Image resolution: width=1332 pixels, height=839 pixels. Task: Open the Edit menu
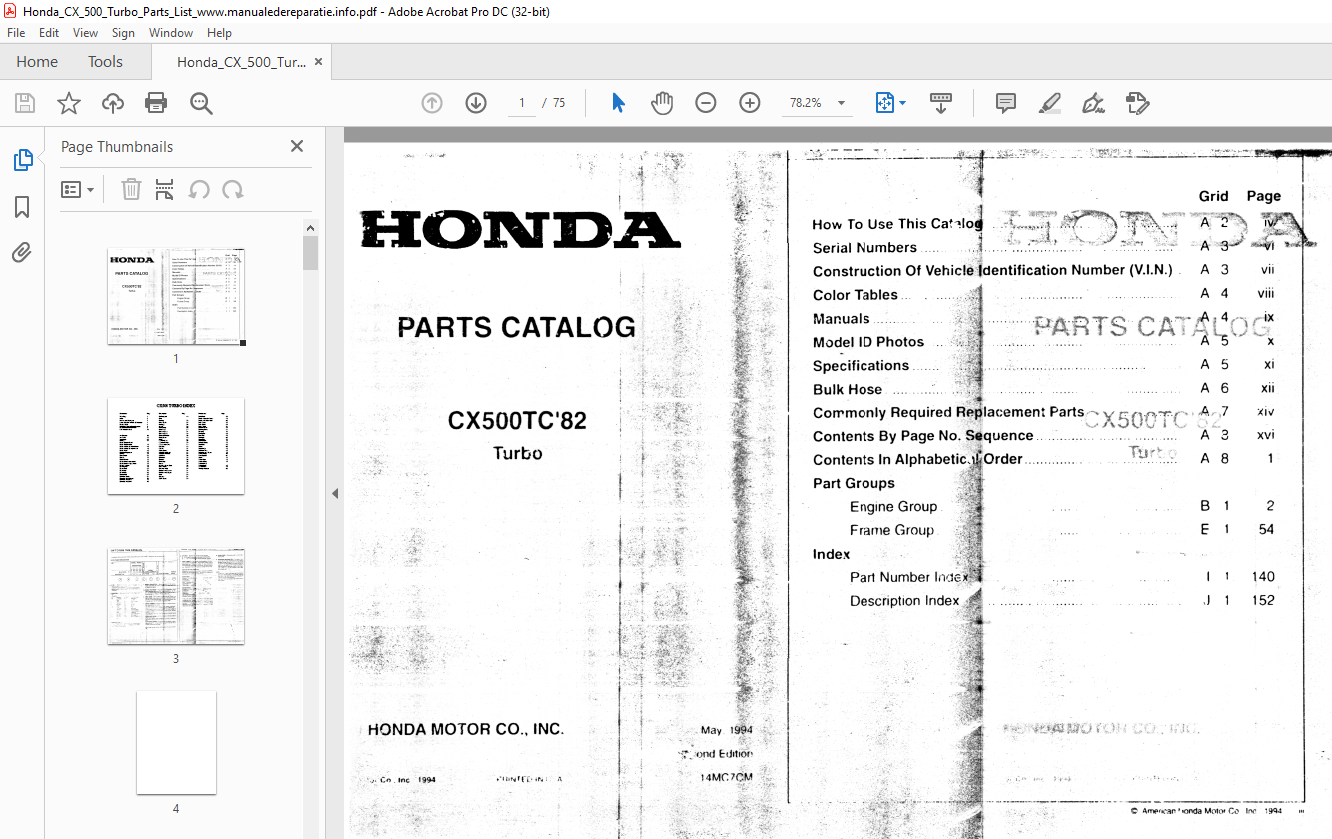[x=49, y=33]
